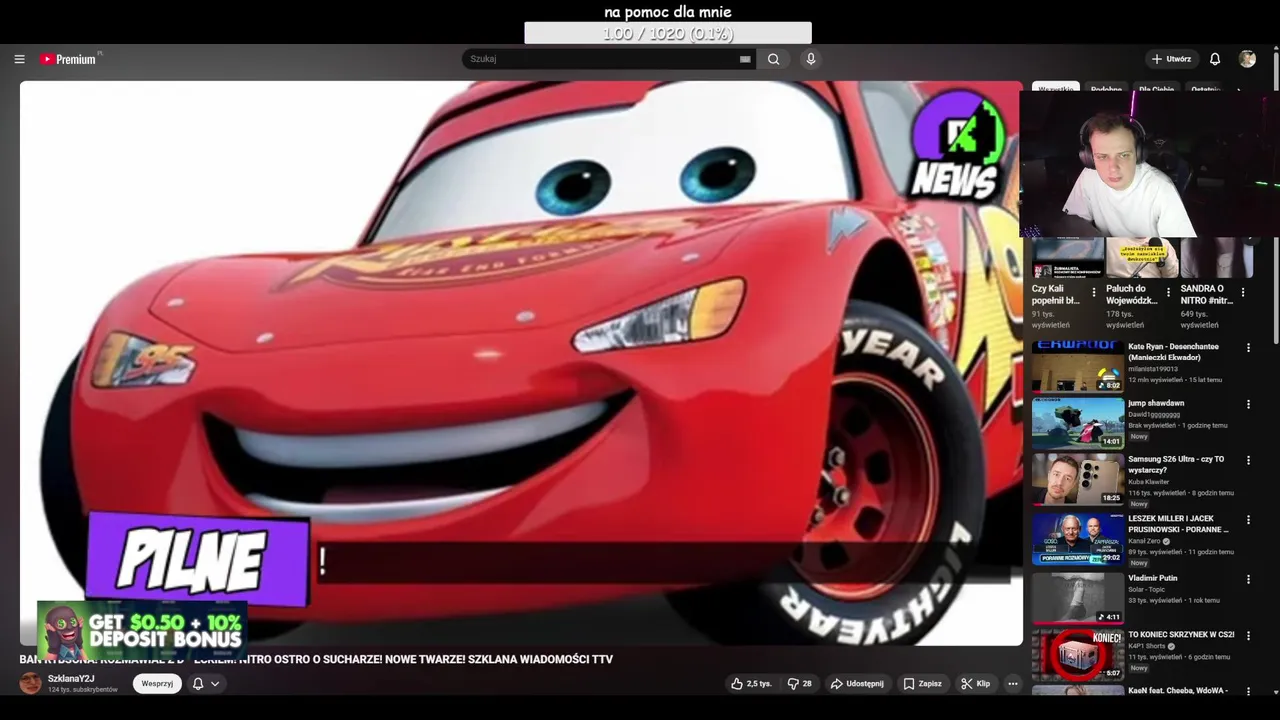Open options for 'Paluch do Wojewódzk' short

pos(1168,293)
